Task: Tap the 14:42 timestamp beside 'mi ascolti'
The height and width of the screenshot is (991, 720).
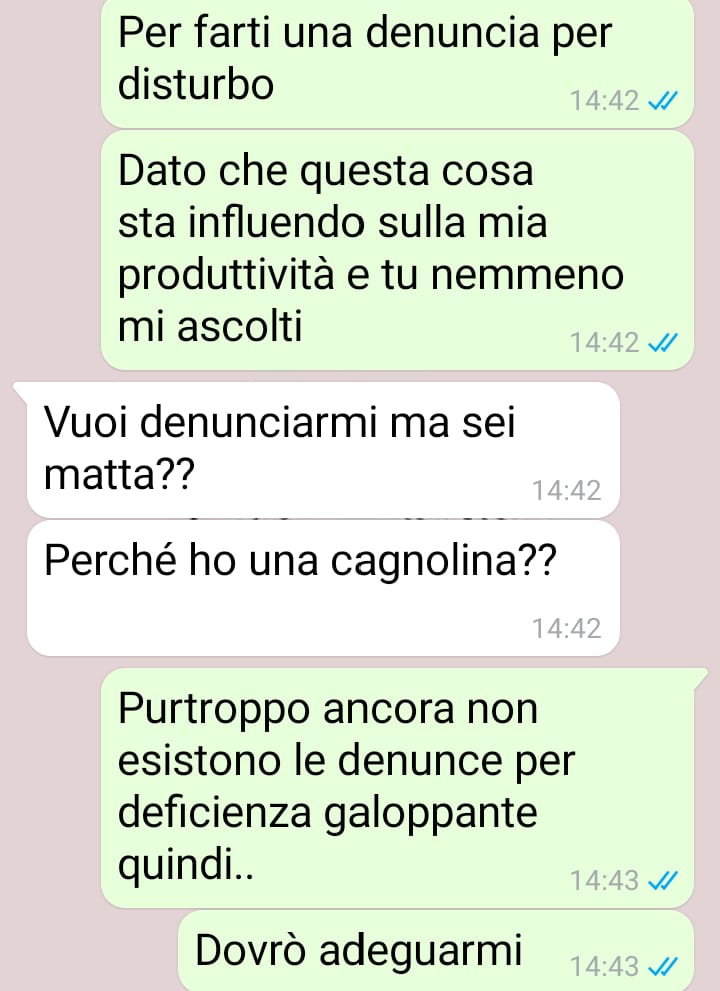Action: (x=605, y=343)
